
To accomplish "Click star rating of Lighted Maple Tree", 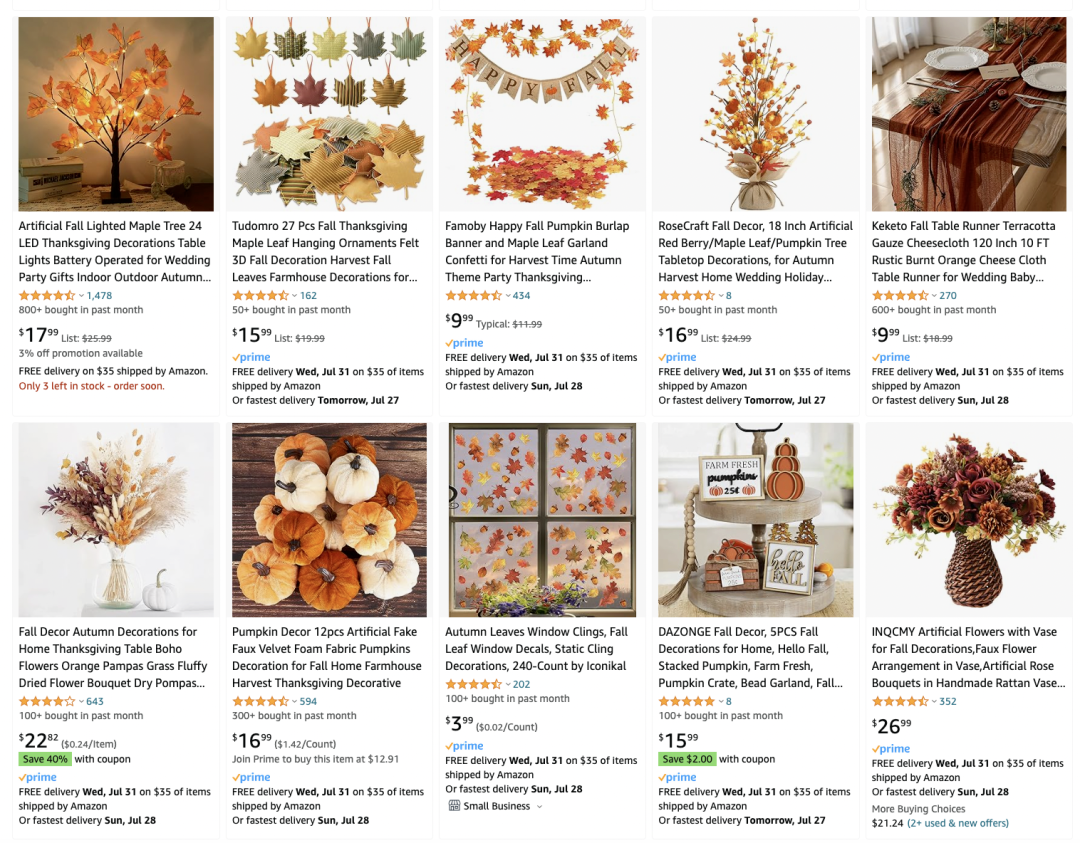I will [x=47, y=295].
